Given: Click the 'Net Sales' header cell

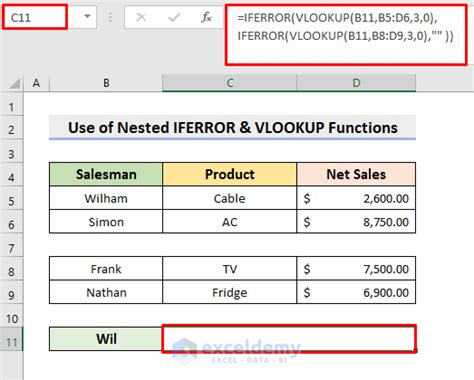Looking at the screenshot, I should [x=356, y=174].
